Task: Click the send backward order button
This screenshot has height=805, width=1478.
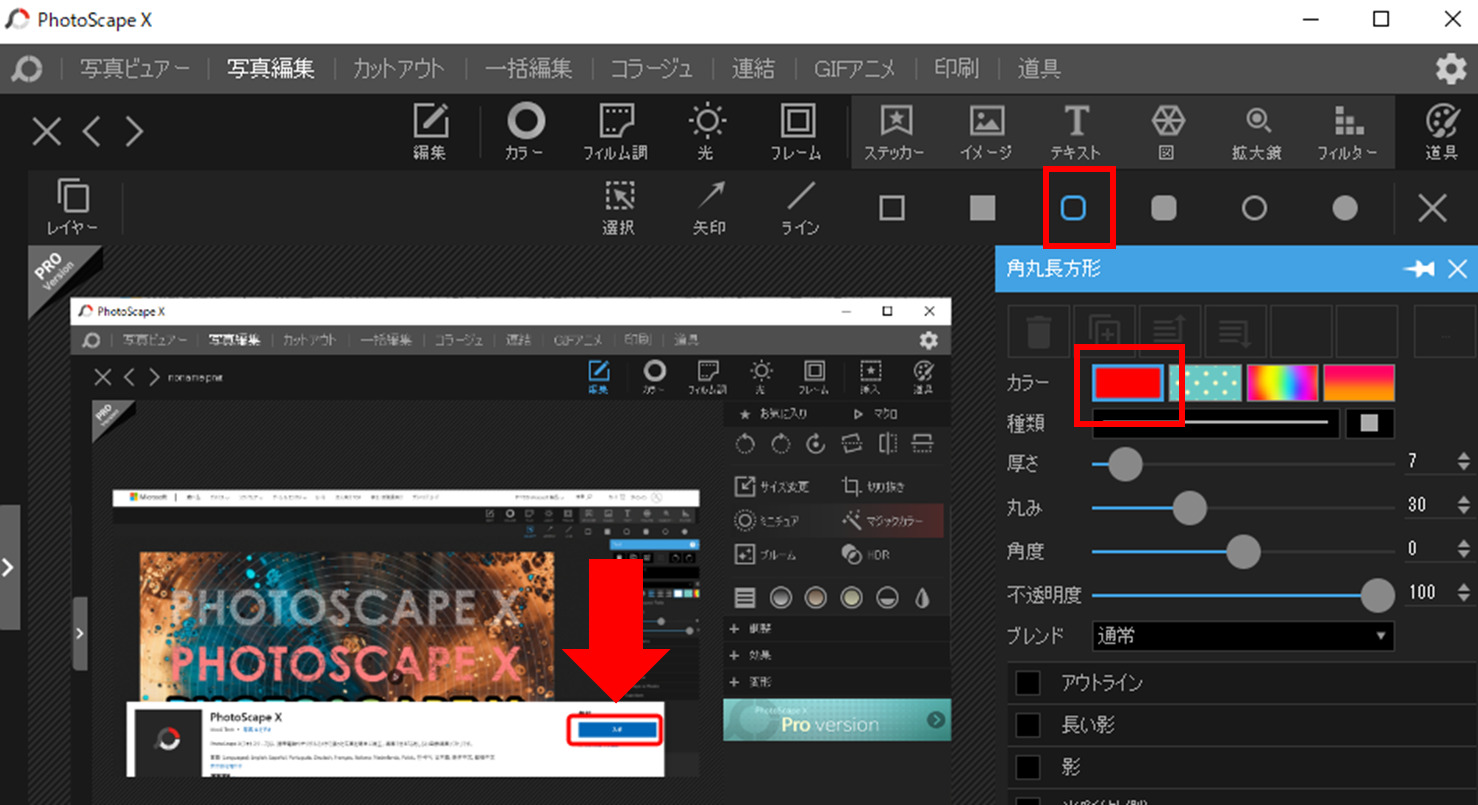Action: pyautogui.click(x=1235, y=332)
